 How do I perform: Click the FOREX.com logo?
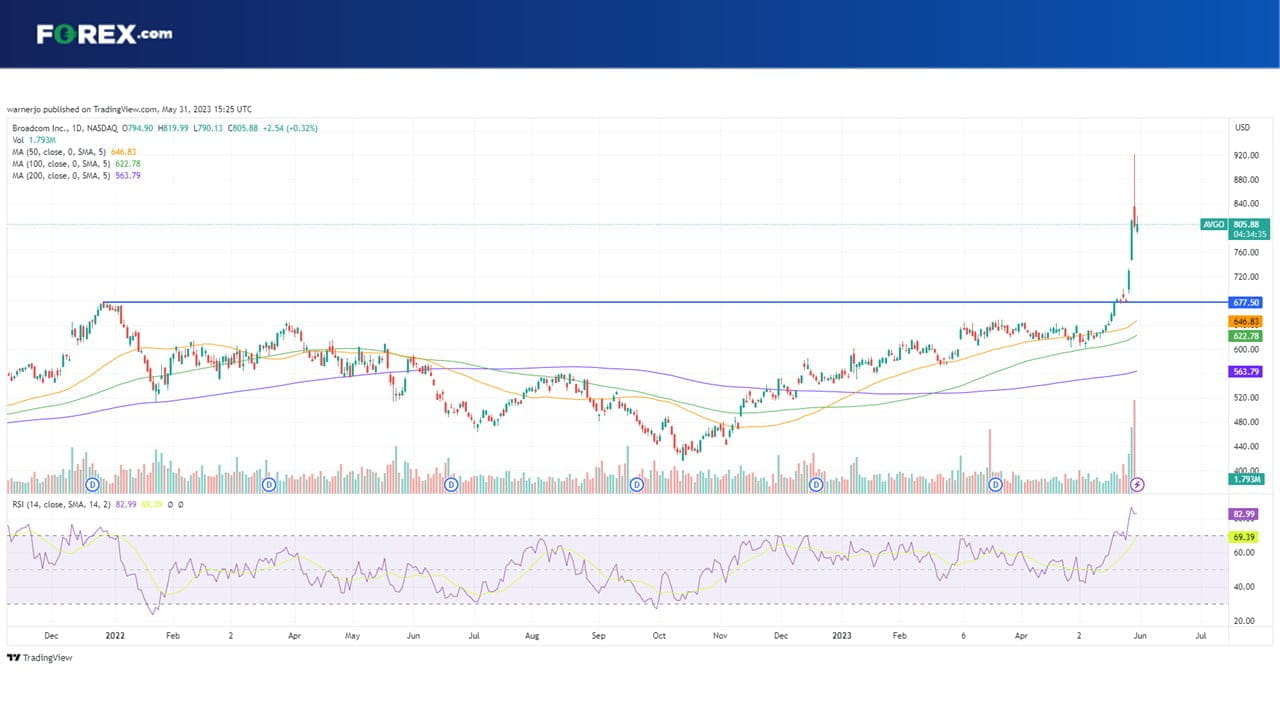104,34
